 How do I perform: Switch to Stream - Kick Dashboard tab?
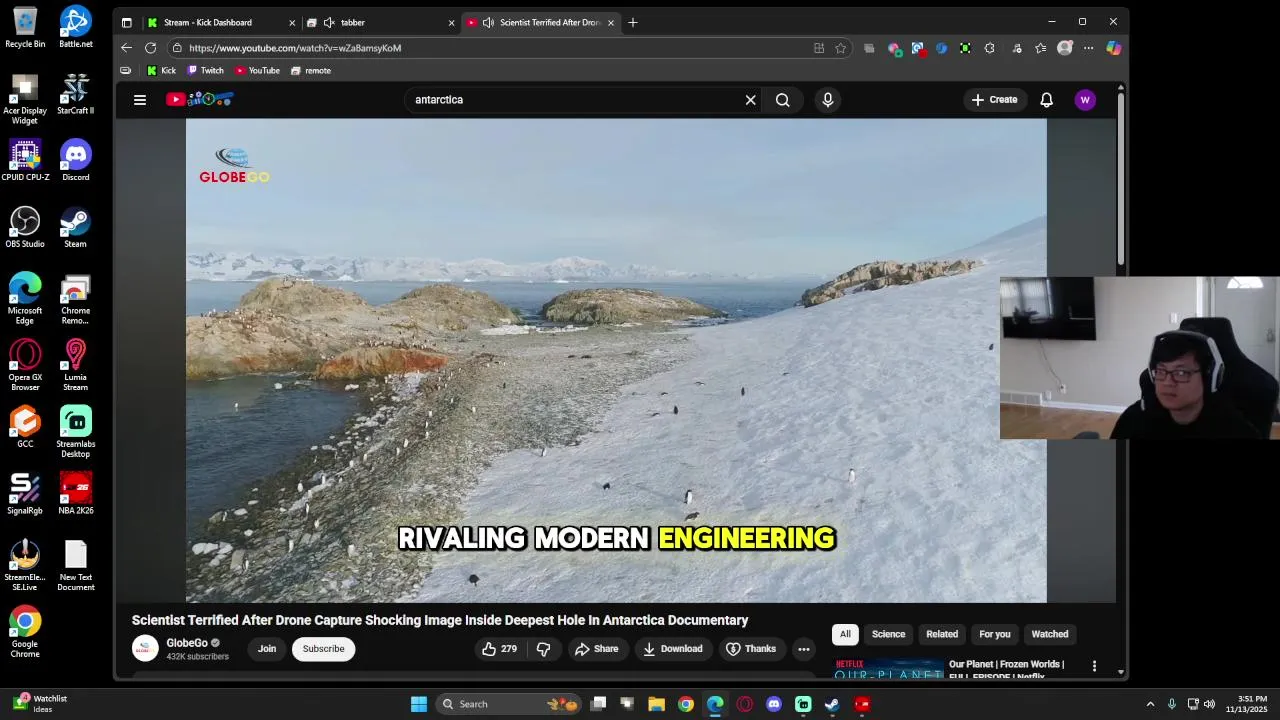[x=222, y=22]
